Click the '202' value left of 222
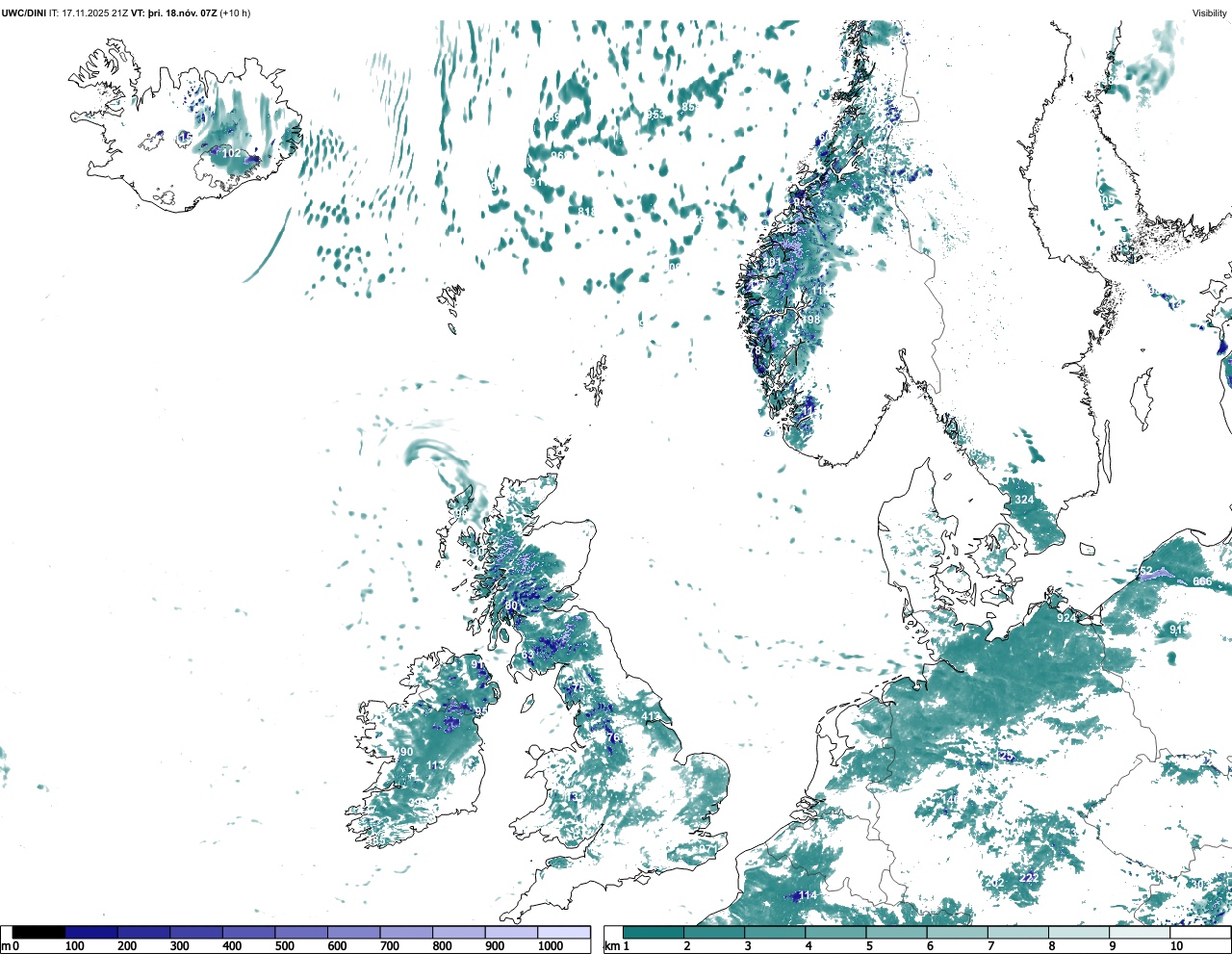Screen dimensions: 1232x954 (995, 883)
